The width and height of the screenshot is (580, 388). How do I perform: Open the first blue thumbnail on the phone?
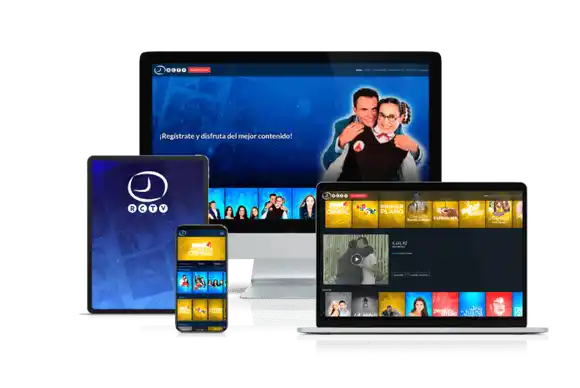(185, 282)
